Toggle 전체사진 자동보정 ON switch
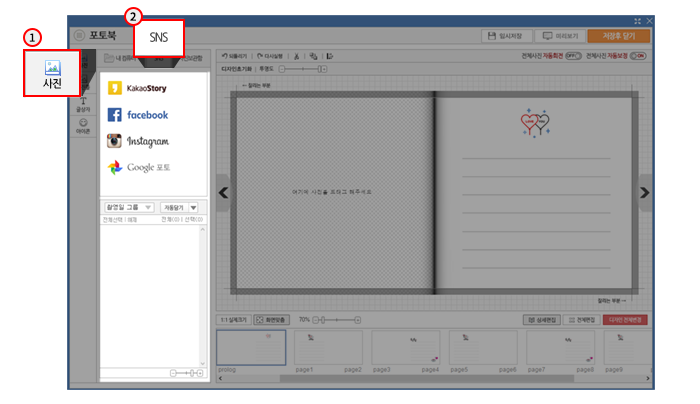700x404 pixels. [638, 56]
